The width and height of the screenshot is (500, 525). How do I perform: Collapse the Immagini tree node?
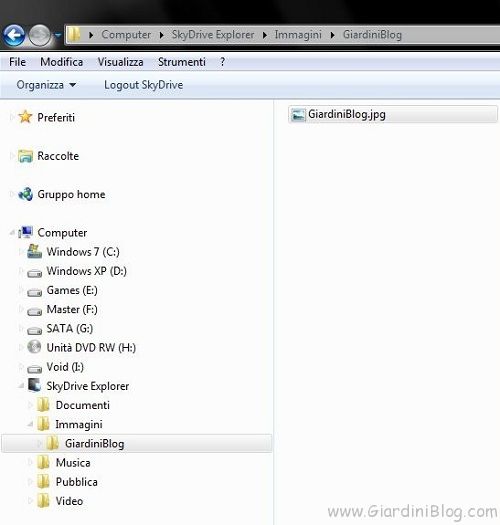30,424
